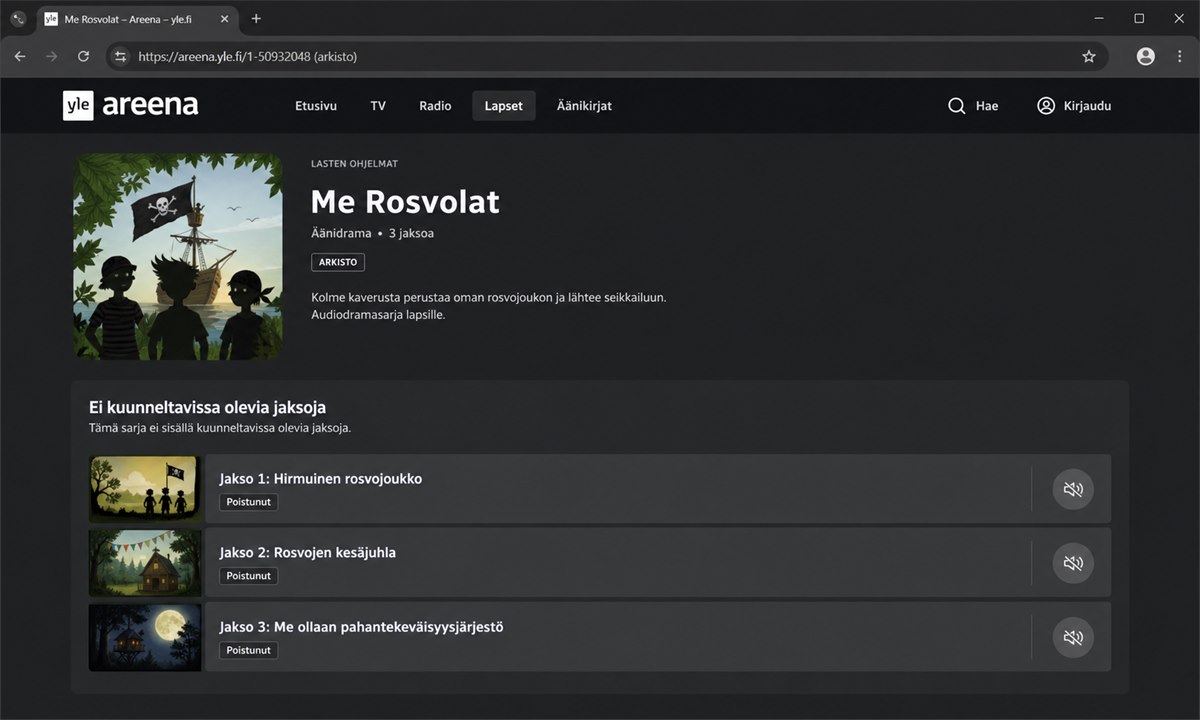Open the Äänikirjat navigation item
Image resolution: width=1200 pixels, height=720 pixels.
(x=584, y=106)
